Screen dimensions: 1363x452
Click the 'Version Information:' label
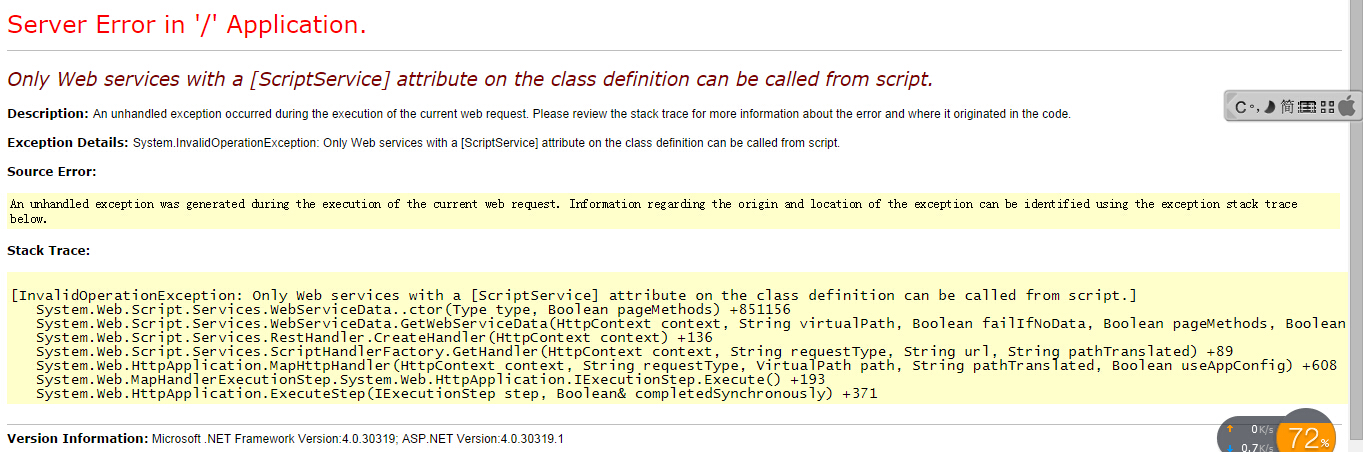(x=77, y=438)
